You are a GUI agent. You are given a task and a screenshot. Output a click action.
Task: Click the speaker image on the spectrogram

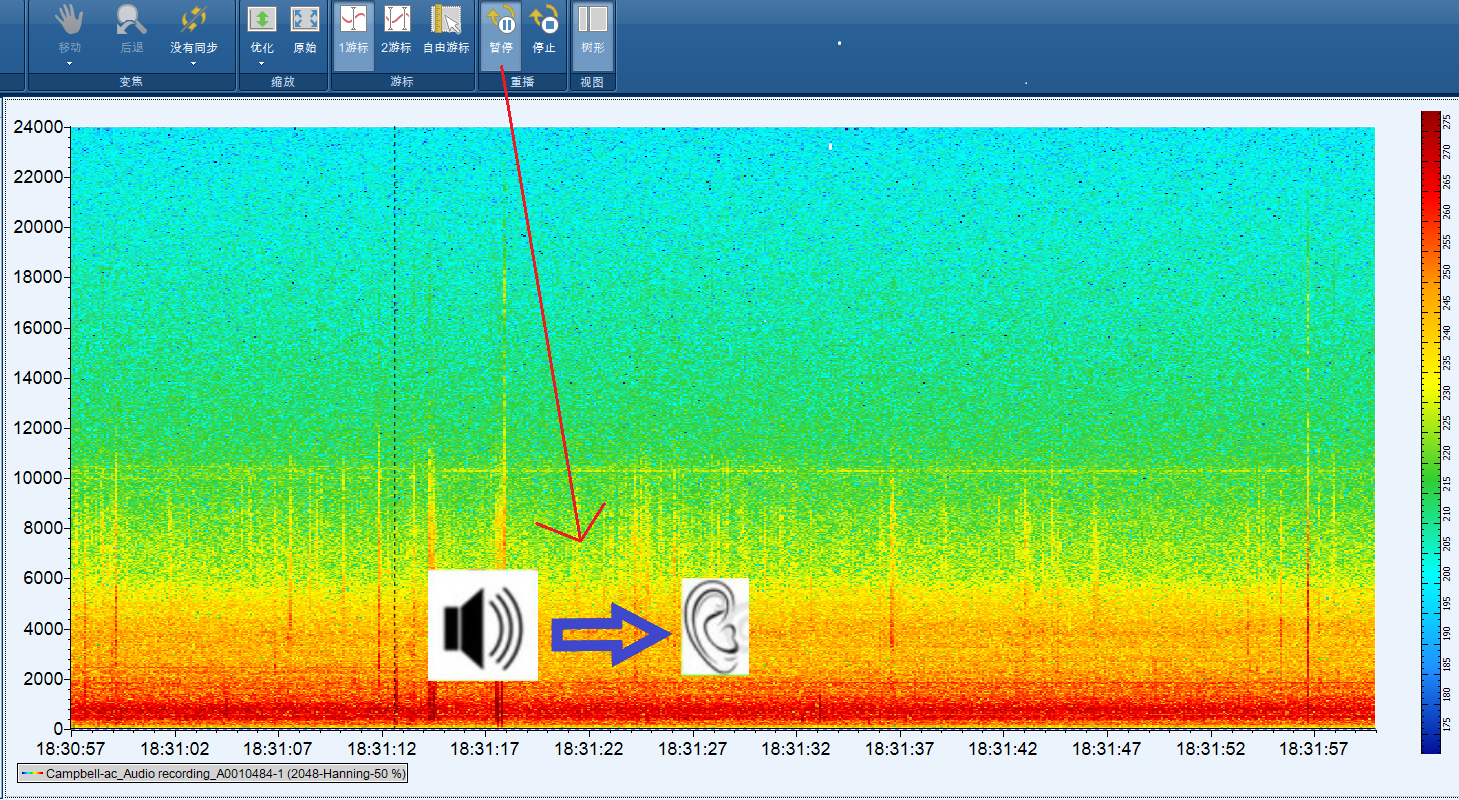pyautogui.click(x=482, y=625)
